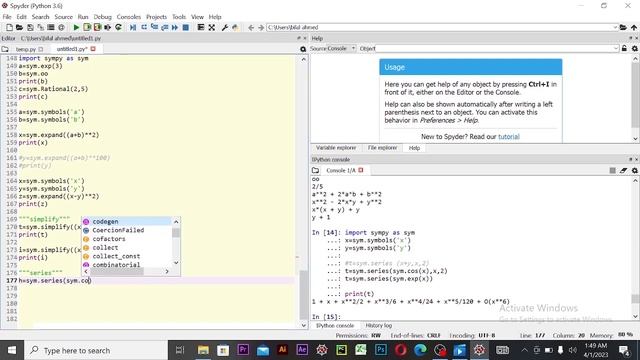The height and width of the screenshot is (360, 640).
Task: Open the File menu
Action: pyautogui.click(x=7, y=17)
